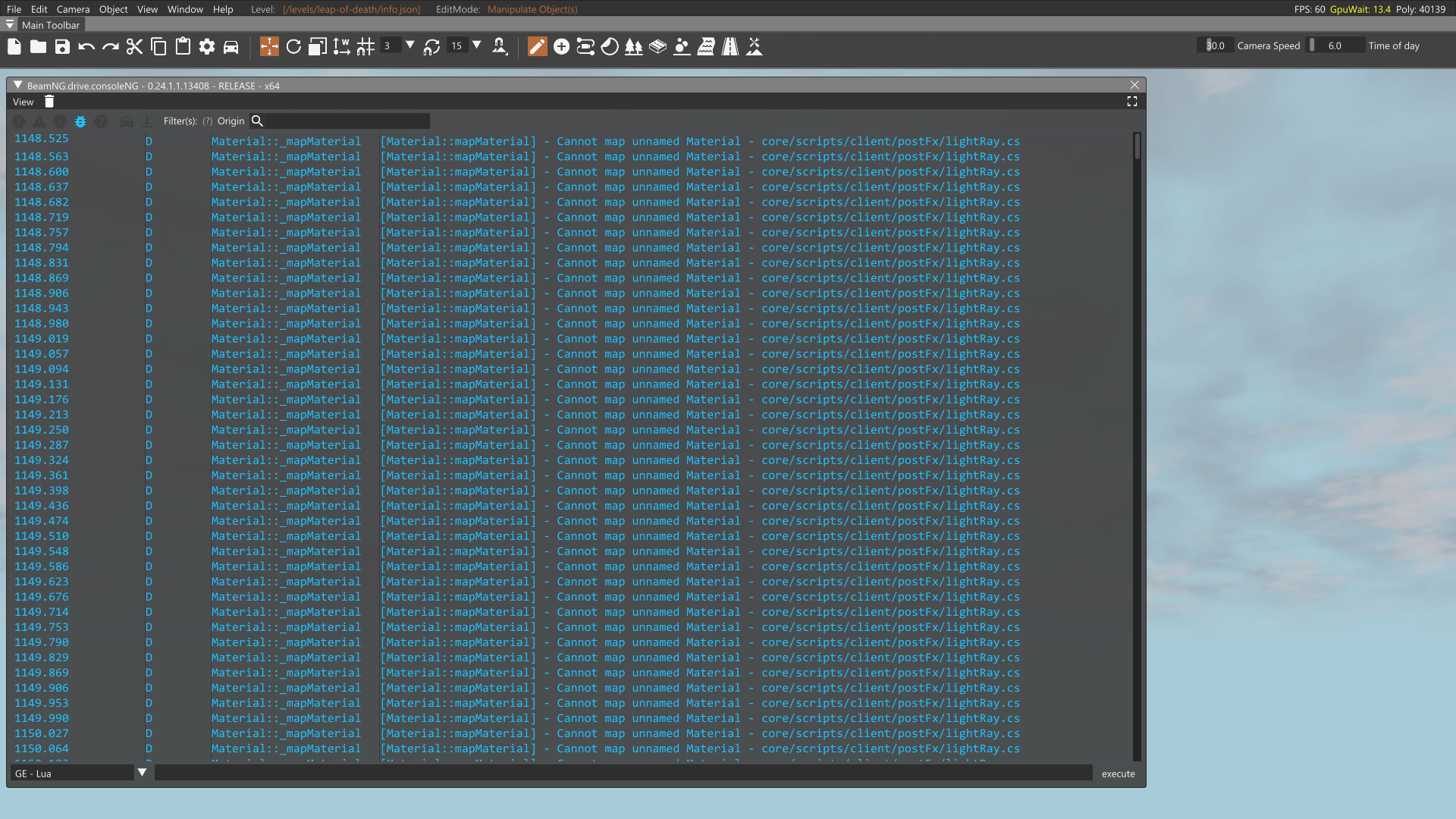The height and width of the screenshot is (819, 1456).
Task: Toggle rotation snapping icon
Action: coord(432,47)
